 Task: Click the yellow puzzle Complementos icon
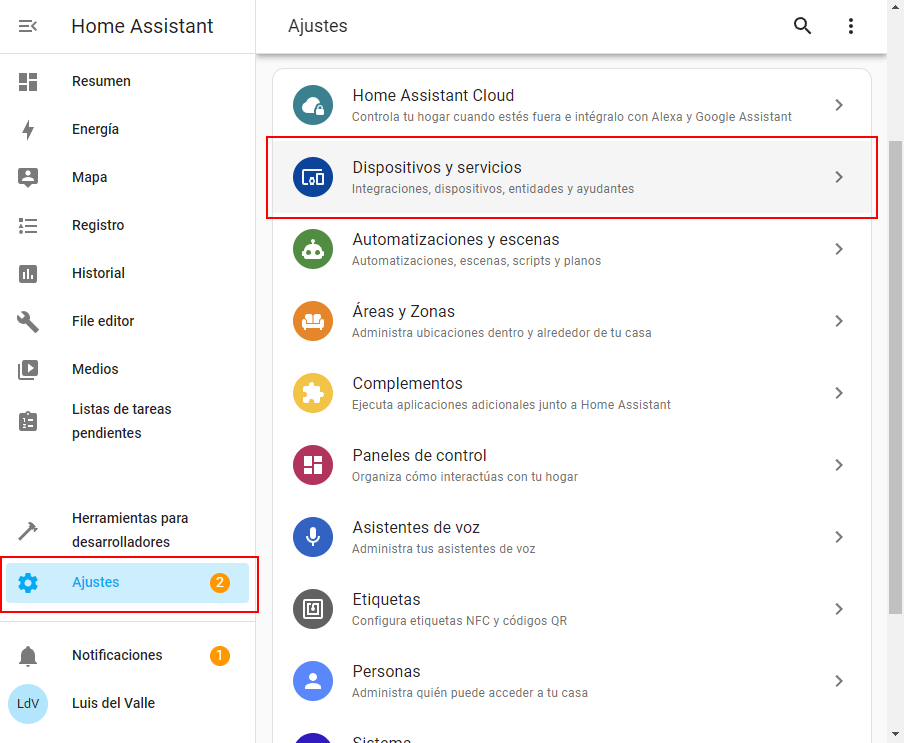coord(313,393)
